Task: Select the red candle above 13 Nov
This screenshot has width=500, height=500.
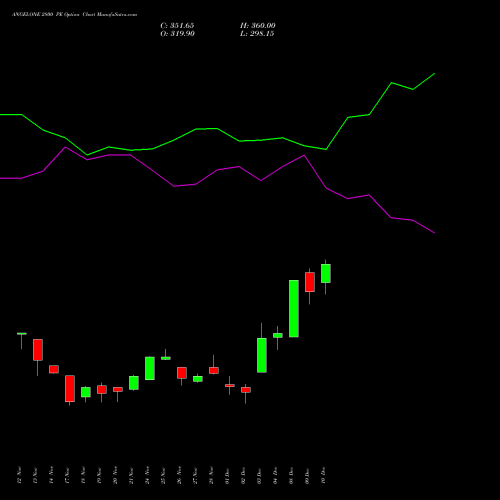Action: 38,350
